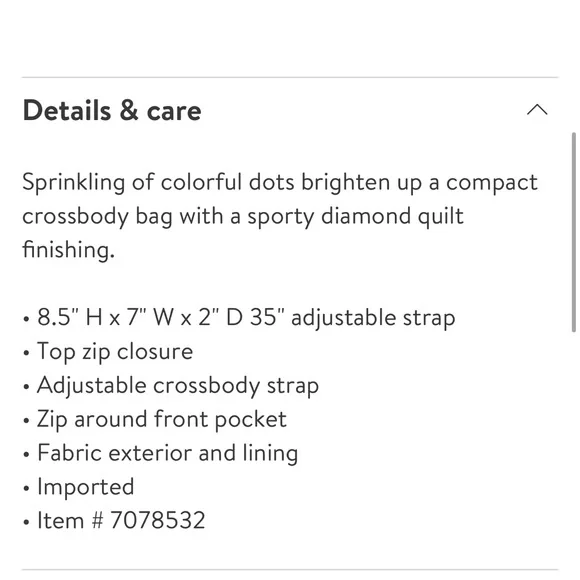Click the word 'Sprinkling' in the description
The width and height of the screenshot is (580, 580).
pyautogui.click(x=74, y=183)
